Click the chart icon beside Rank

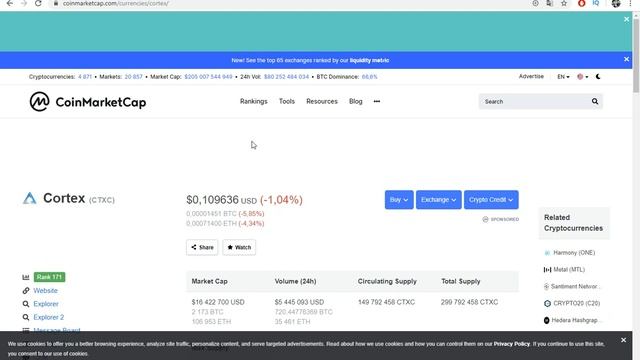(x=26, y=277)
